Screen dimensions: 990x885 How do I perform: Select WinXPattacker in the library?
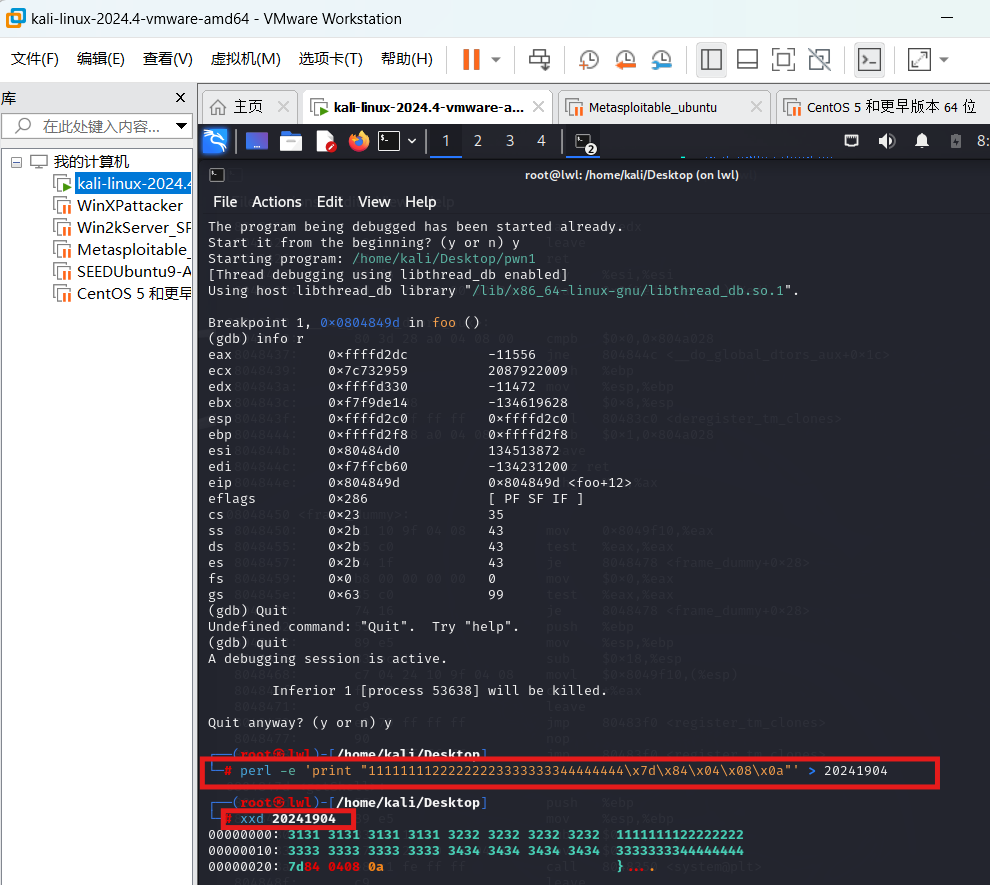(129, 206)
